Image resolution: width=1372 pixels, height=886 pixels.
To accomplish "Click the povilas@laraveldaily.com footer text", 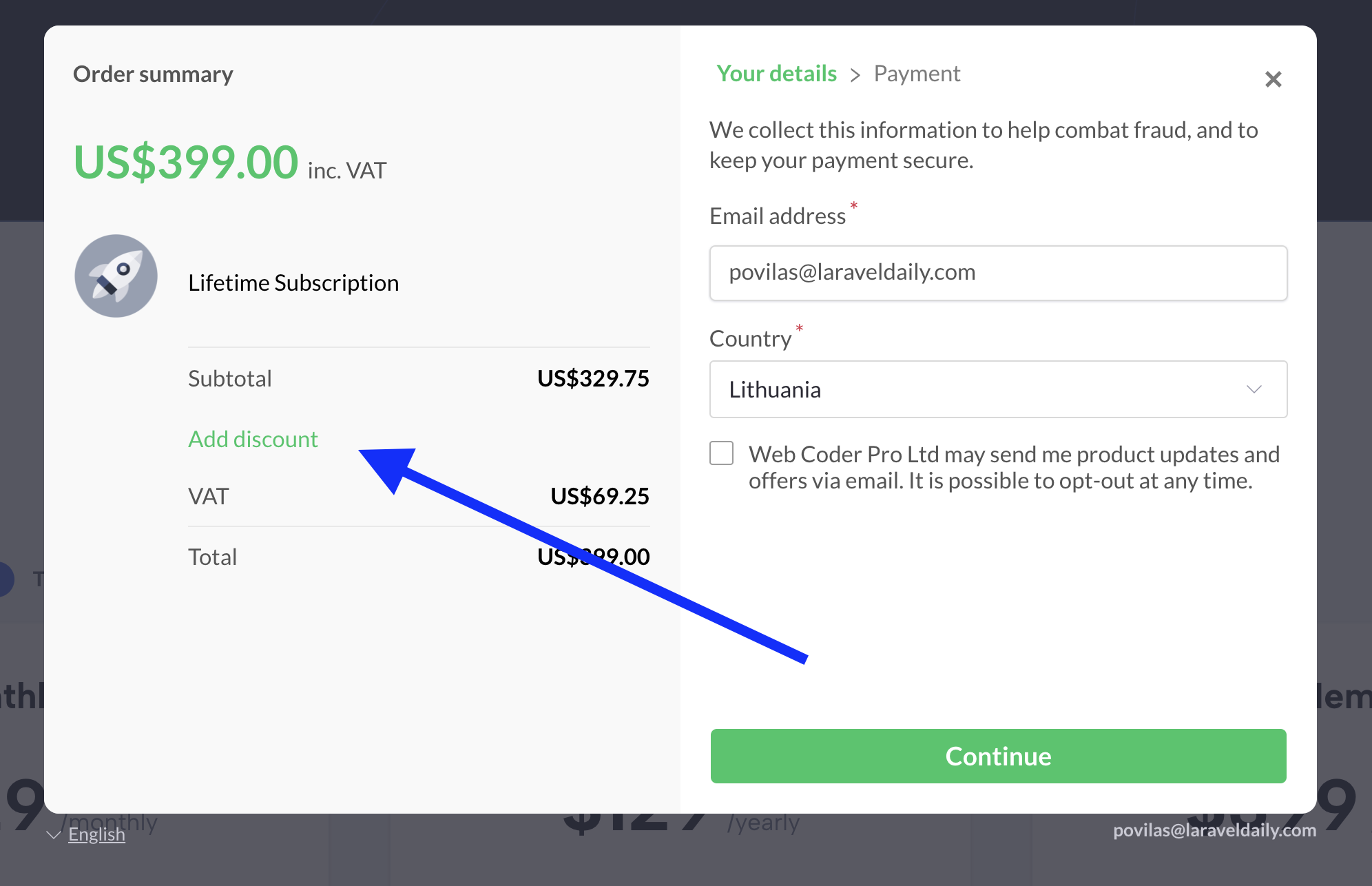I will pyautogui.click(x=1214, y=830).
